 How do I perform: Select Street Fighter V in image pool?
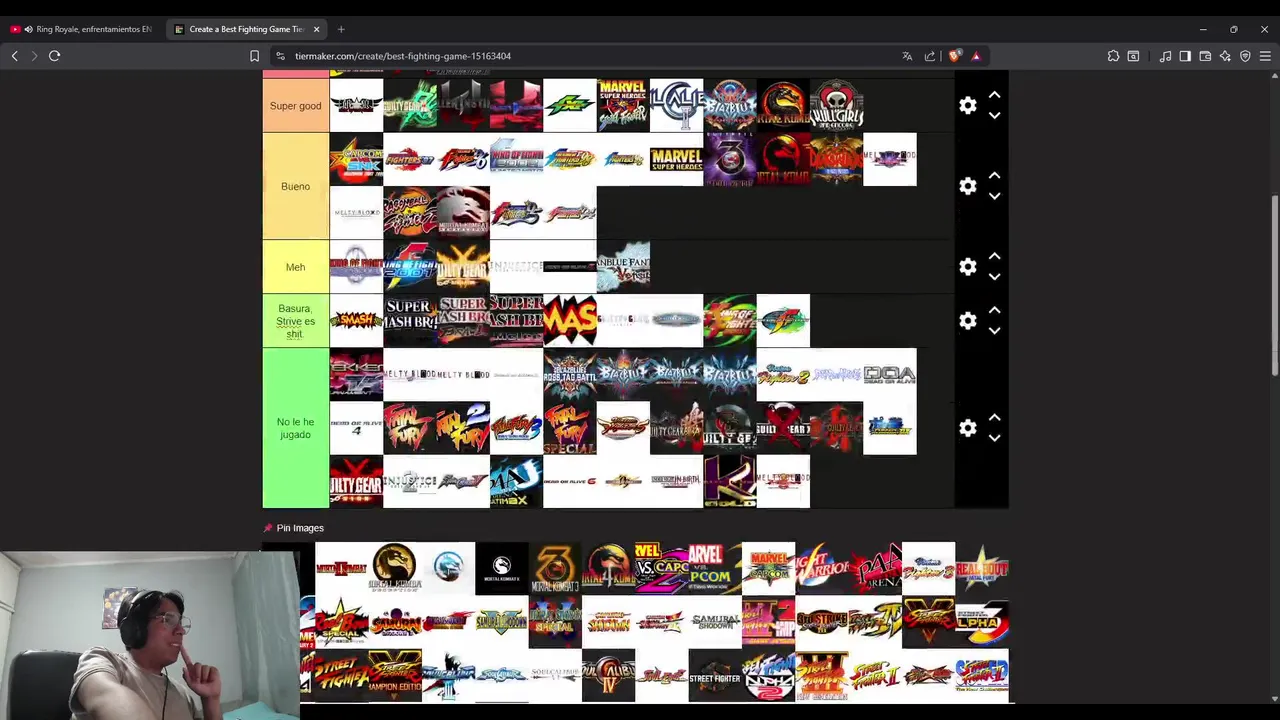pos(928,622)
